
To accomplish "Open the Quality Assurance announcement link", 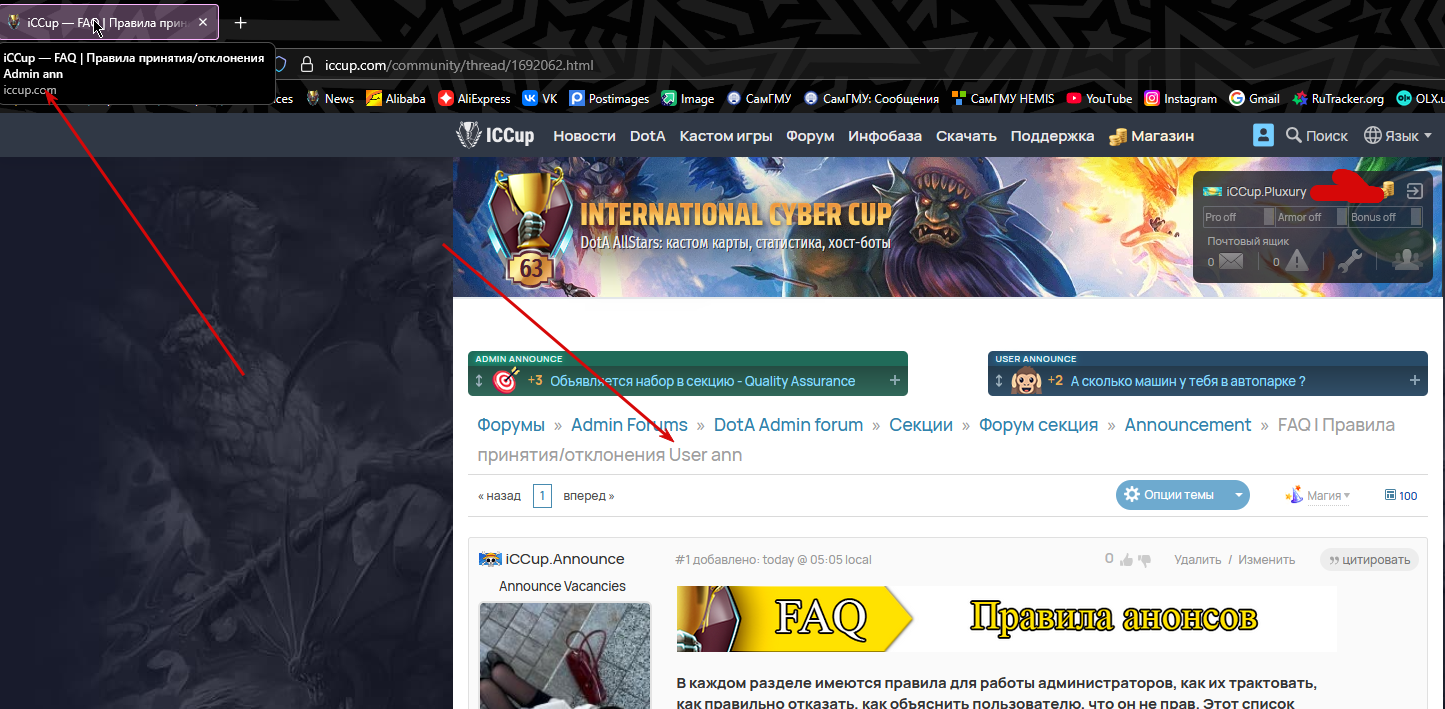I will [x=702, y=381].
